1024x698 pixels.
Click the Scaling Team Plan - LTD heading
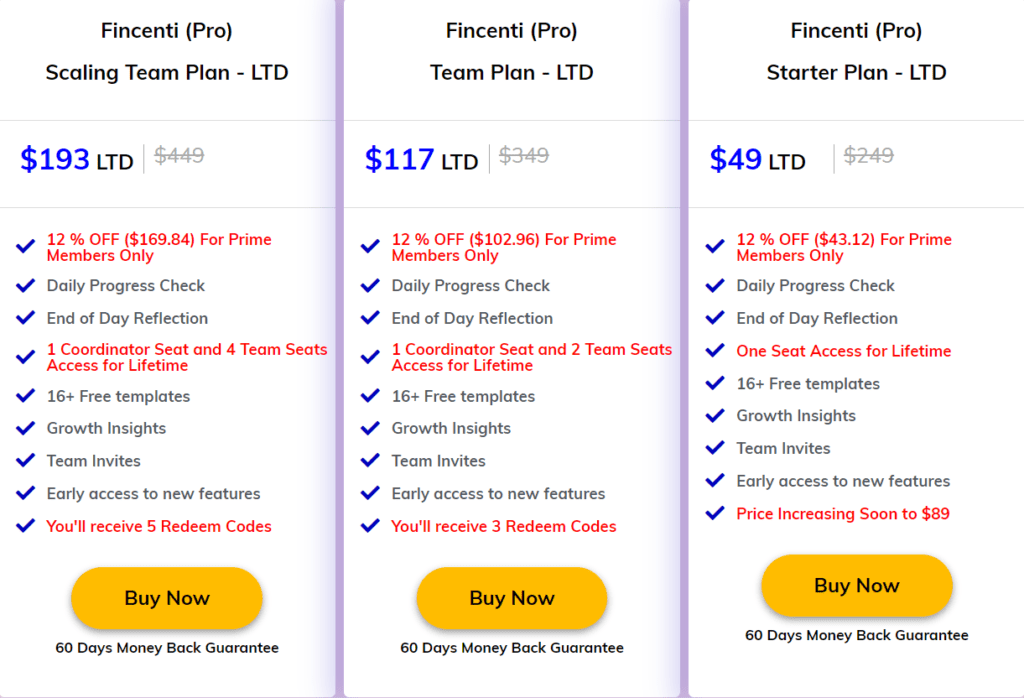tap(166, 72)
